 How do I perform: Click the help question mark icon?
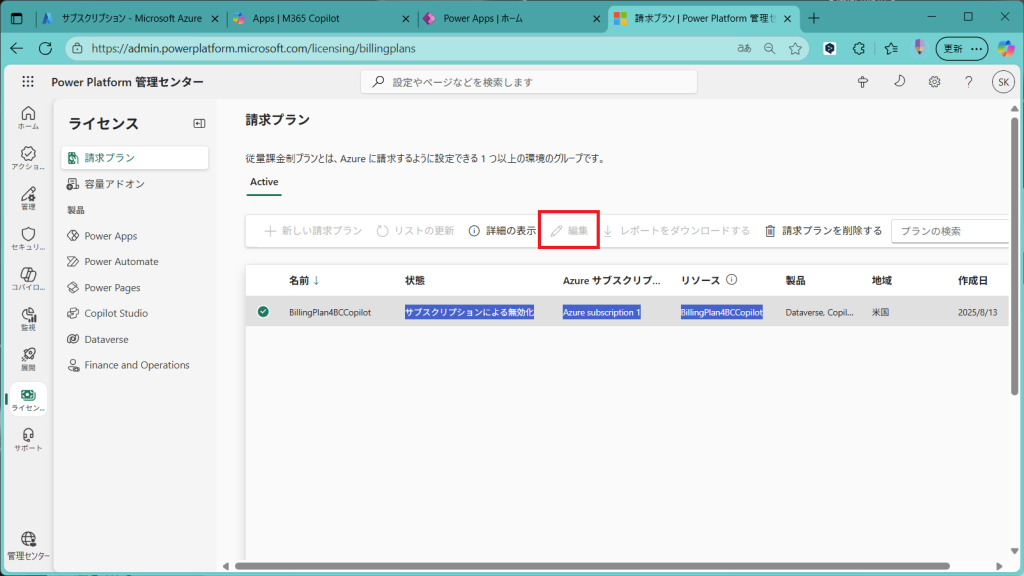coord(968,82)
